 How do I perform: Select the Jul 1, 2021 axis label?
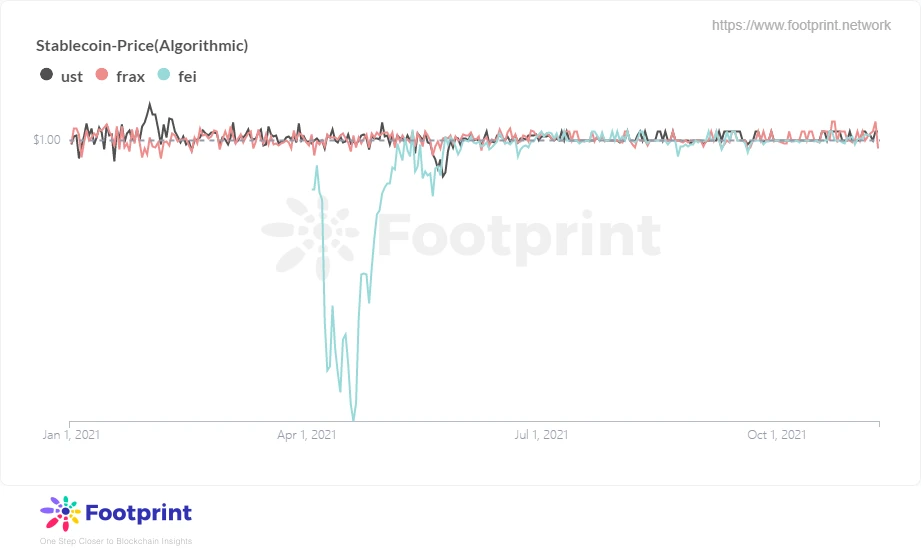click(x=541, y=435)
